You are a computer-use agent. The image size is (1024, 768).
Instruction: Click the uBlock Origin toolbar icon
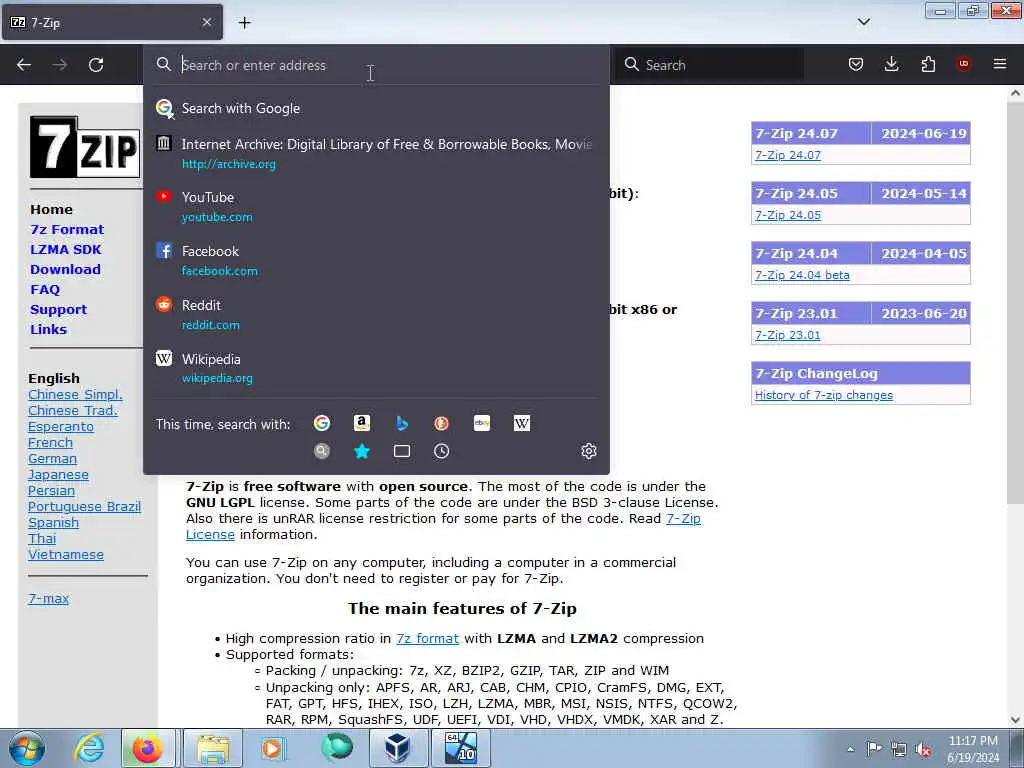pyautogui.click(x=963, y=64)
